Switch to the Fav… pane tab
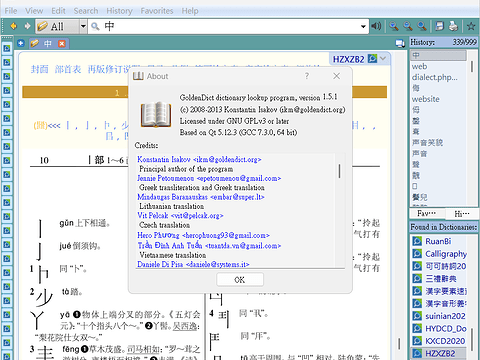This screenshot has width=480, height=360. pos(426,213)
